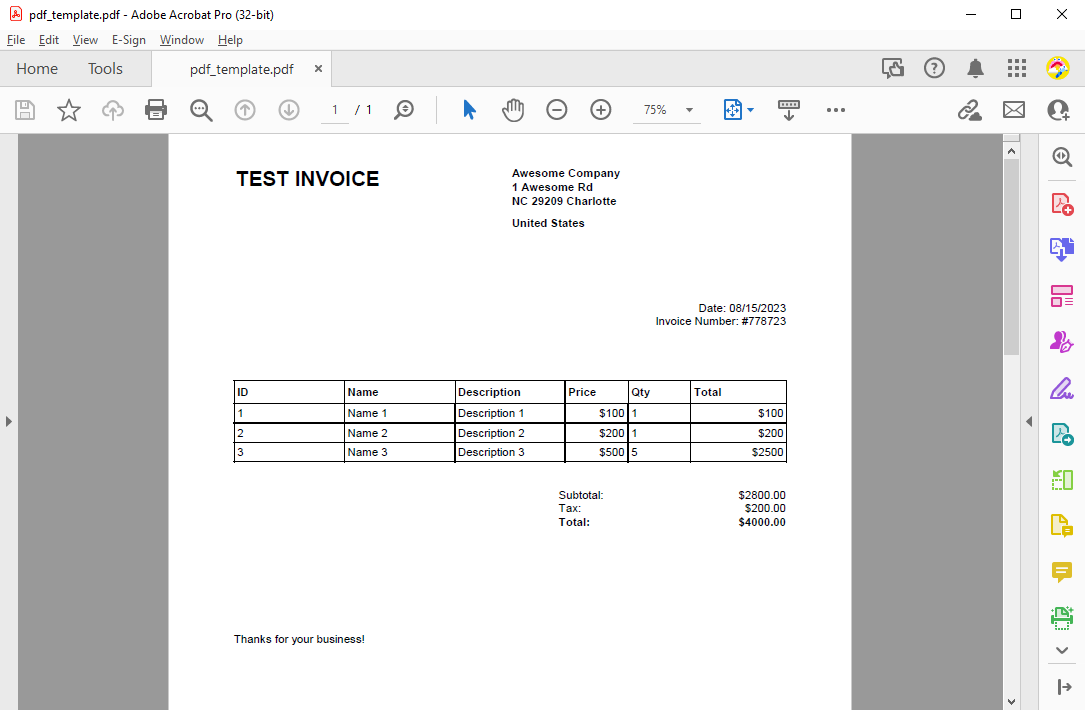Open the File menu
This screenshot has width=1085, height=710.
pos(16,40)
